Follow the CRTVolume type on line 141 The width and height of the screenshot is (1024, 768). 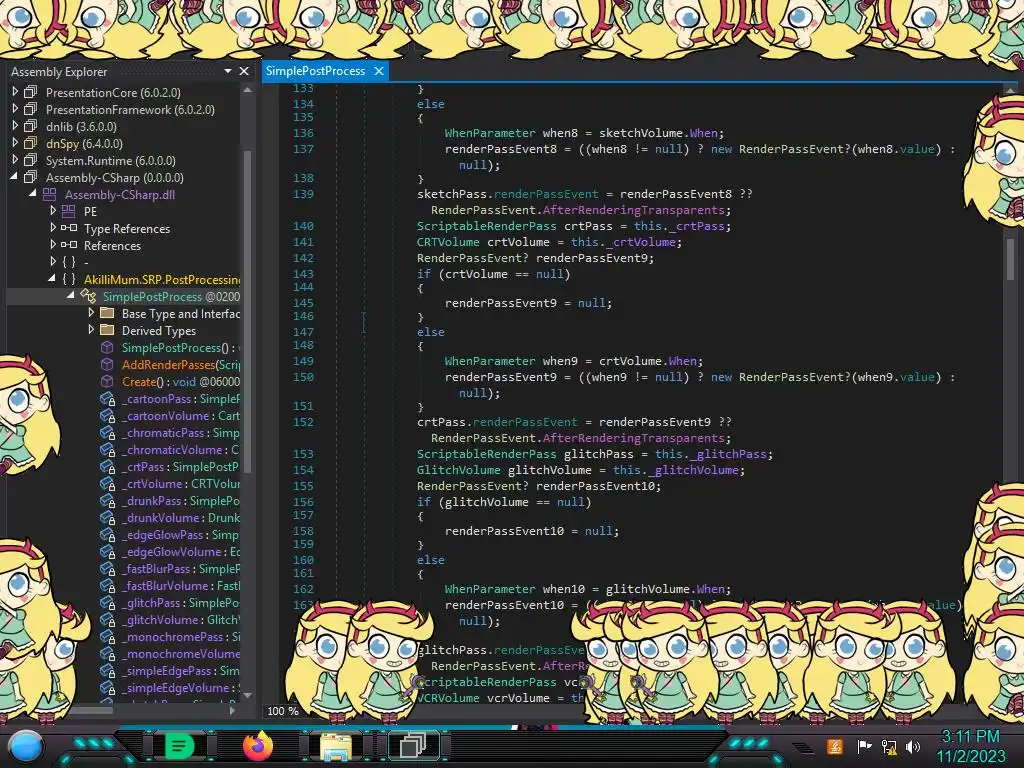click(x=448, y=242)
